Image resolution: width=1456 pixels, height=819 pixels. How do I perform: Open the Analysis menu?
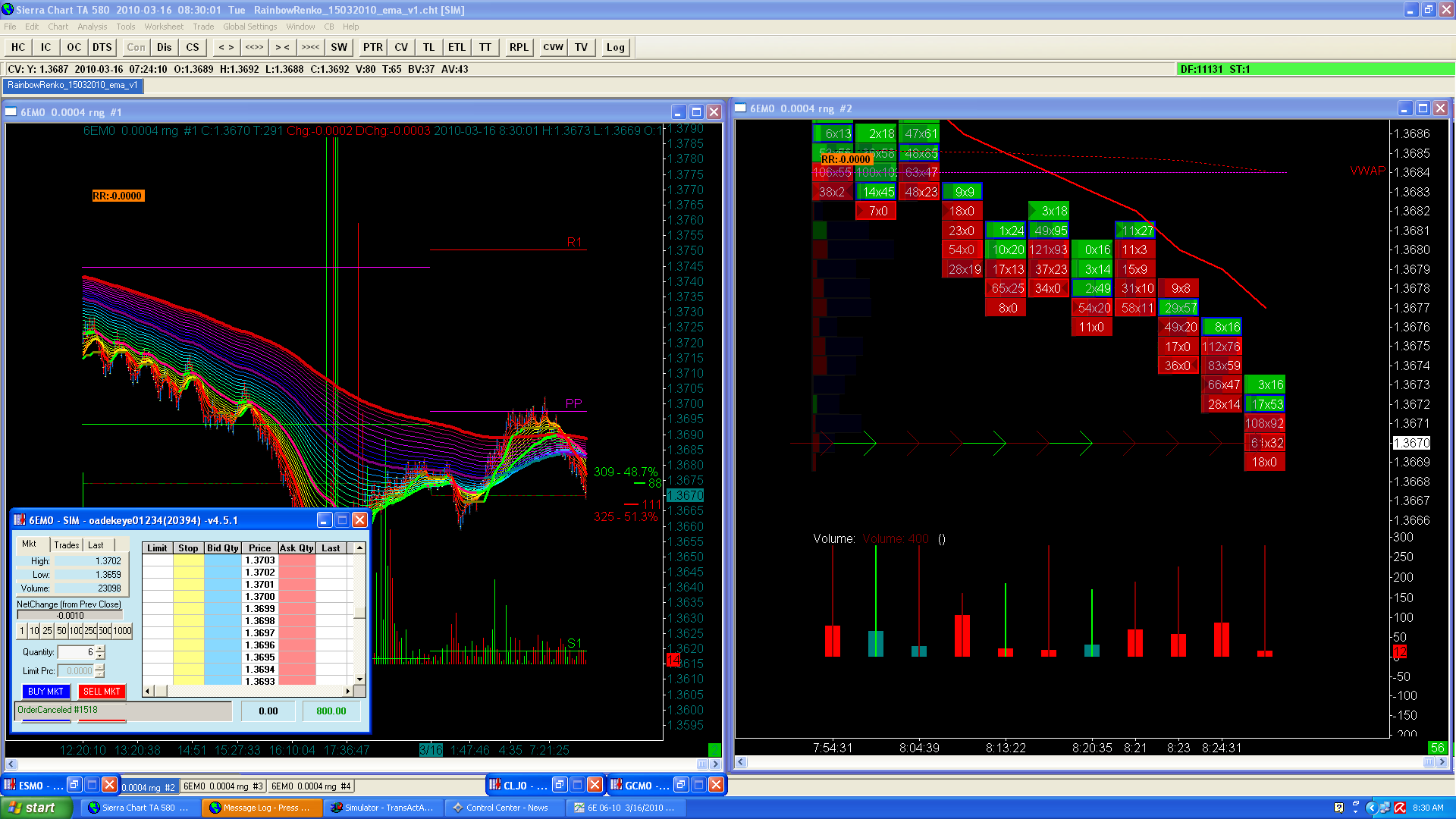click(92, 27)
